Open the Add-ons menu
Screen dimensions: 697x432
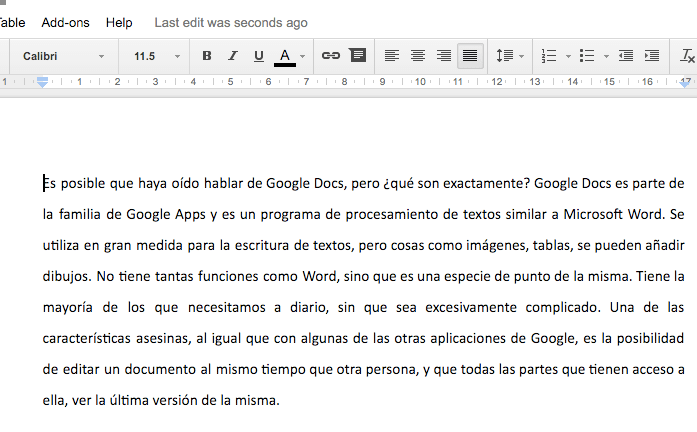click(x=65, y=23)
